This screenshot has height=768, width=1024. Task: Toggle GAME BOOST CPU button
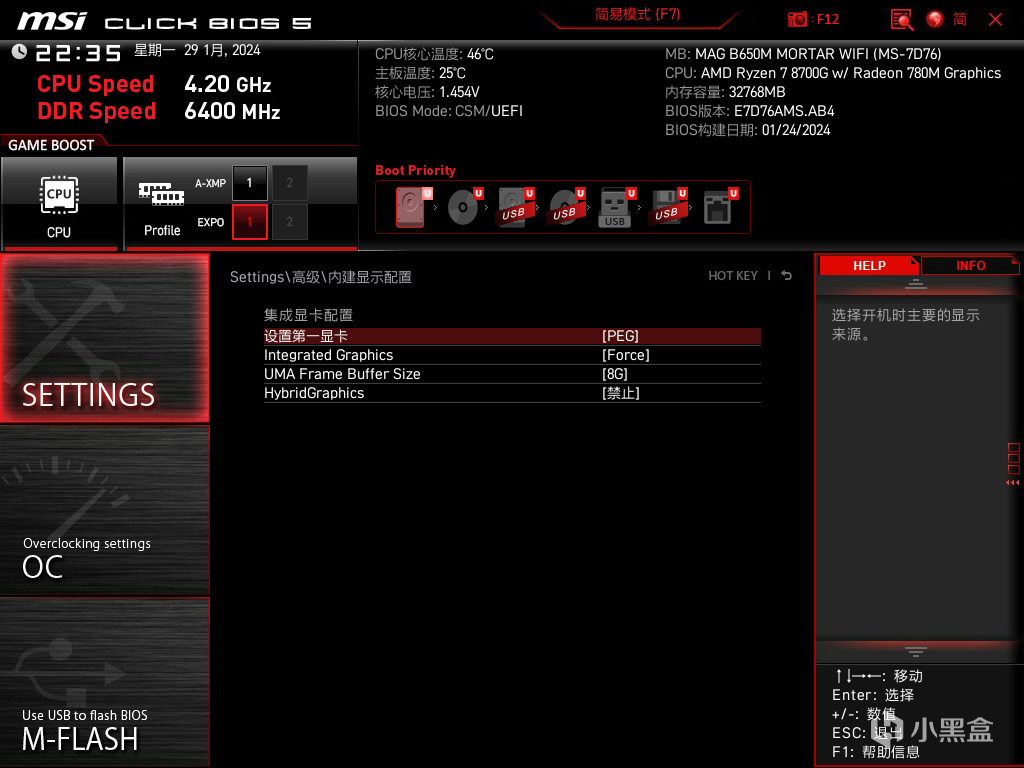click(59, 203)
